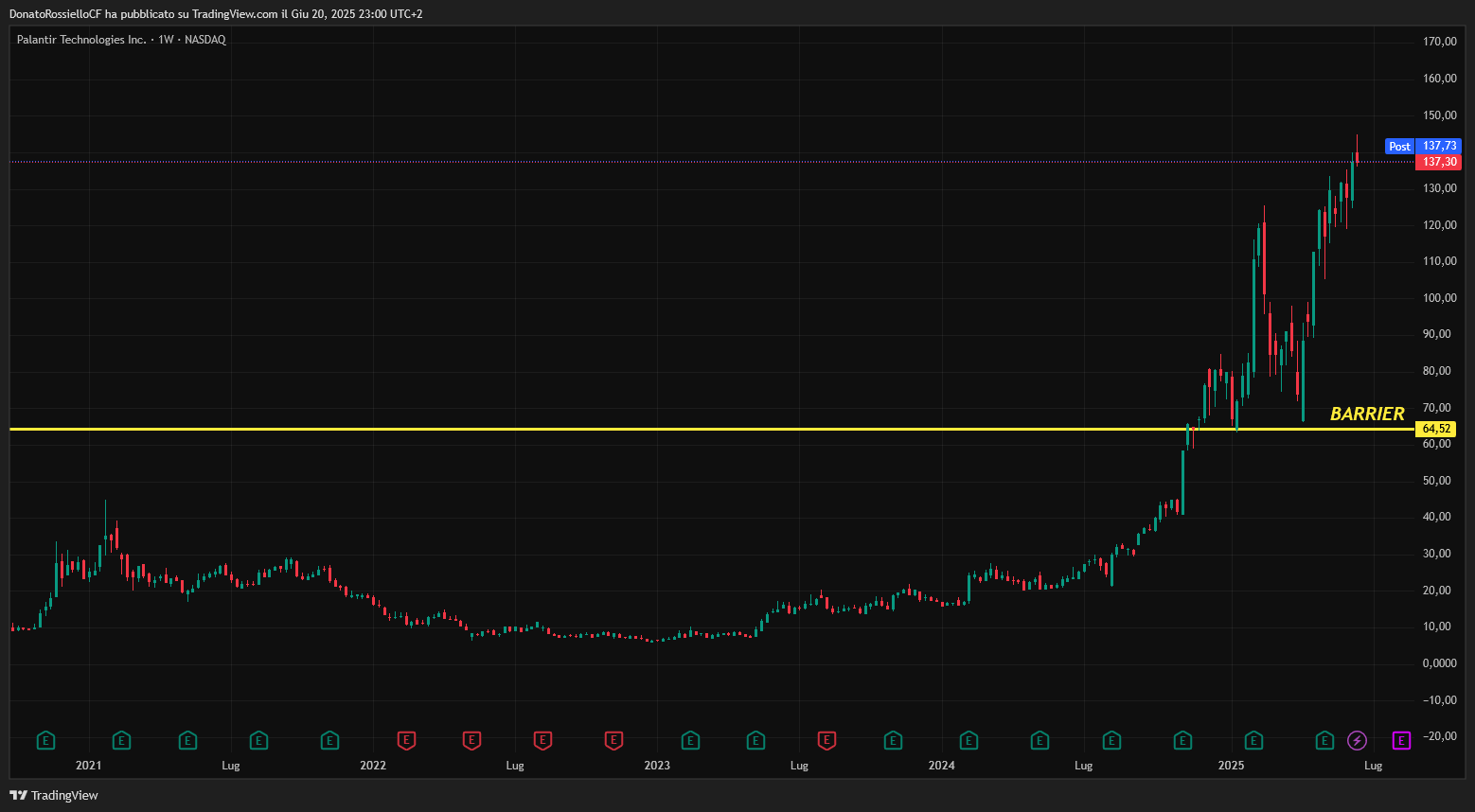Click the TradingView logo at bottom left
Screen dimensions: 1475x812
[54, 795]
